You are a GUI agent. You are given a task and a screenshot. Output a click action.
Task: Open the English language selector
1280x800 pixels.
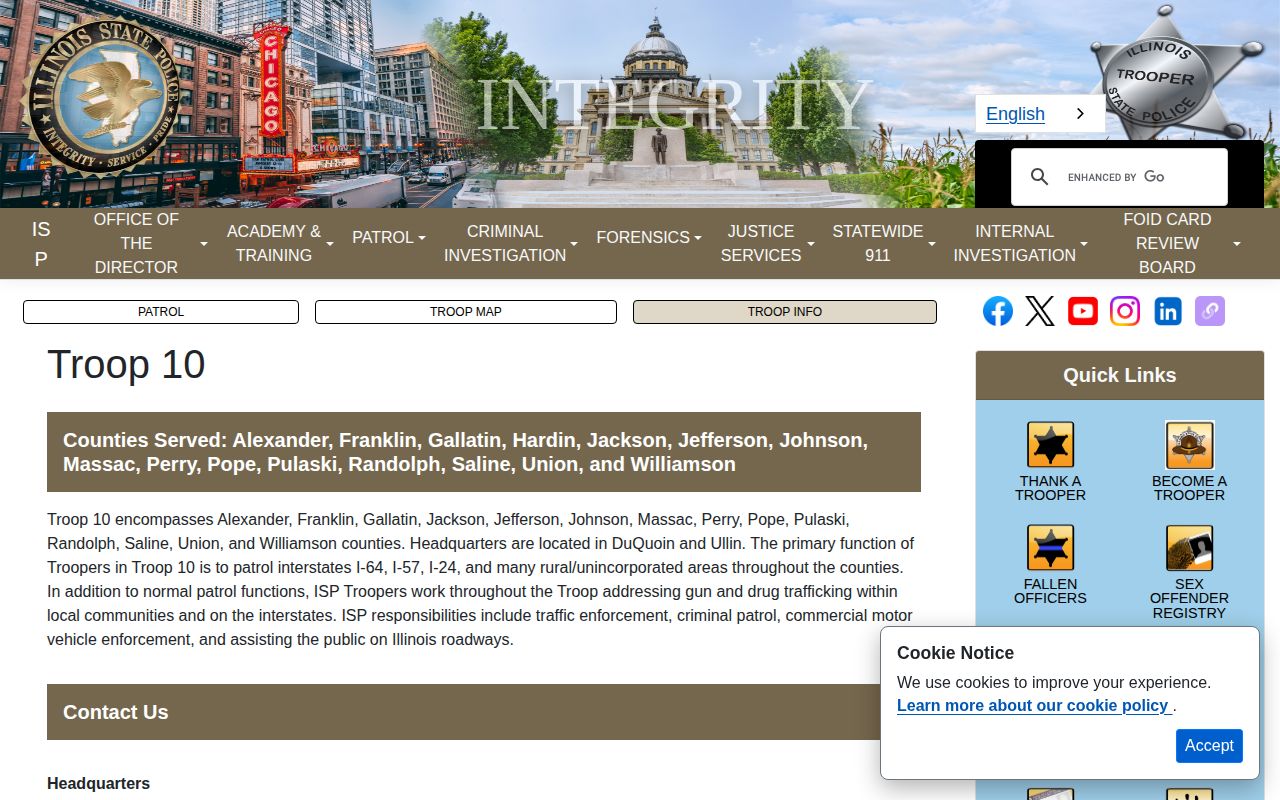[1040, 114]
